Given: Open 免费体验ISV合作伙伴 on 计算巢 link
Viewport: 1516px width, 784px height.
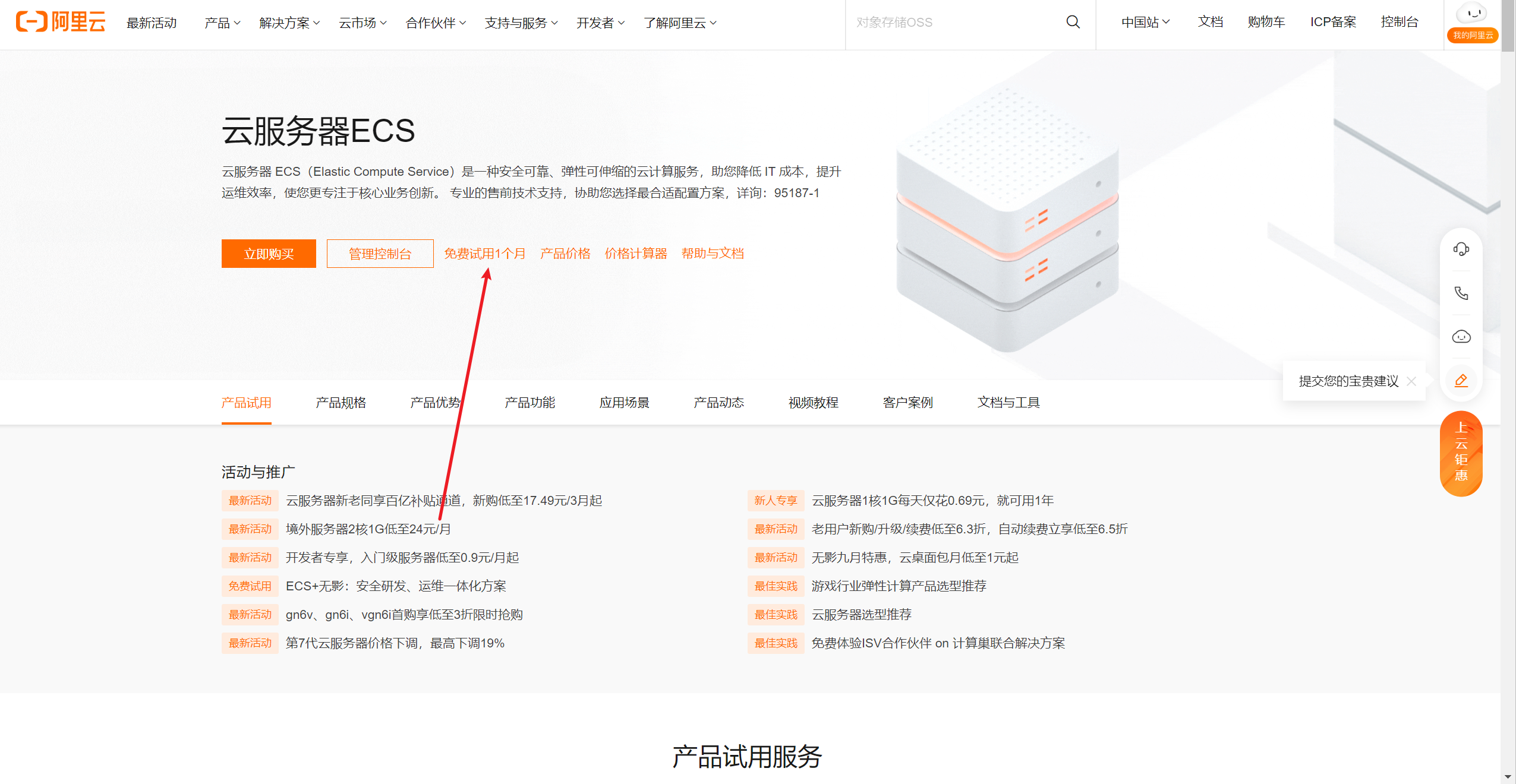Looking at the screenshot, I should (938, 643).
